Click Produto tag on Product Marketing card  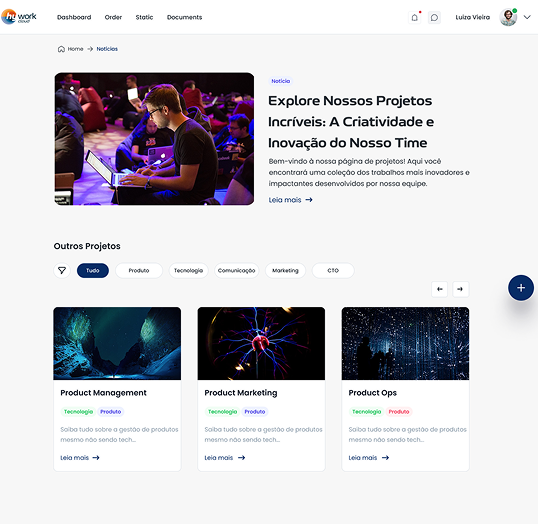click(255, 412)
